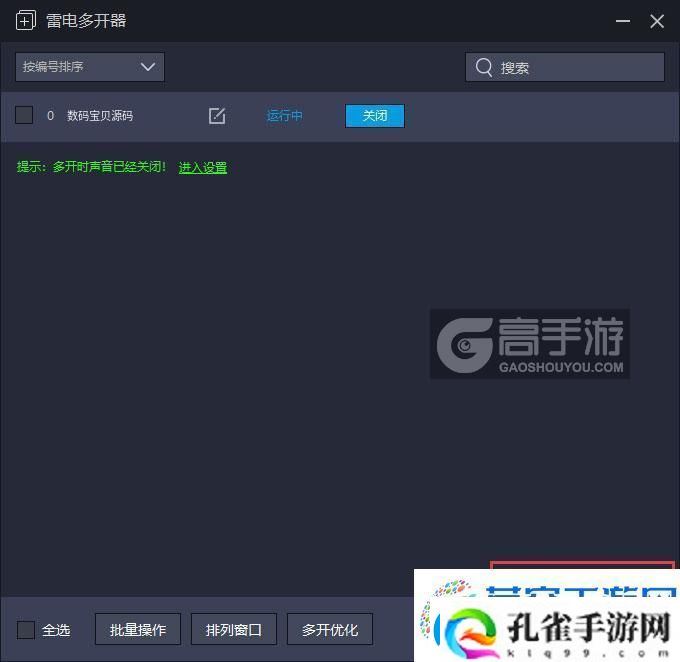Close the 雷电多开器 window
680x662 pixels.
657,21
